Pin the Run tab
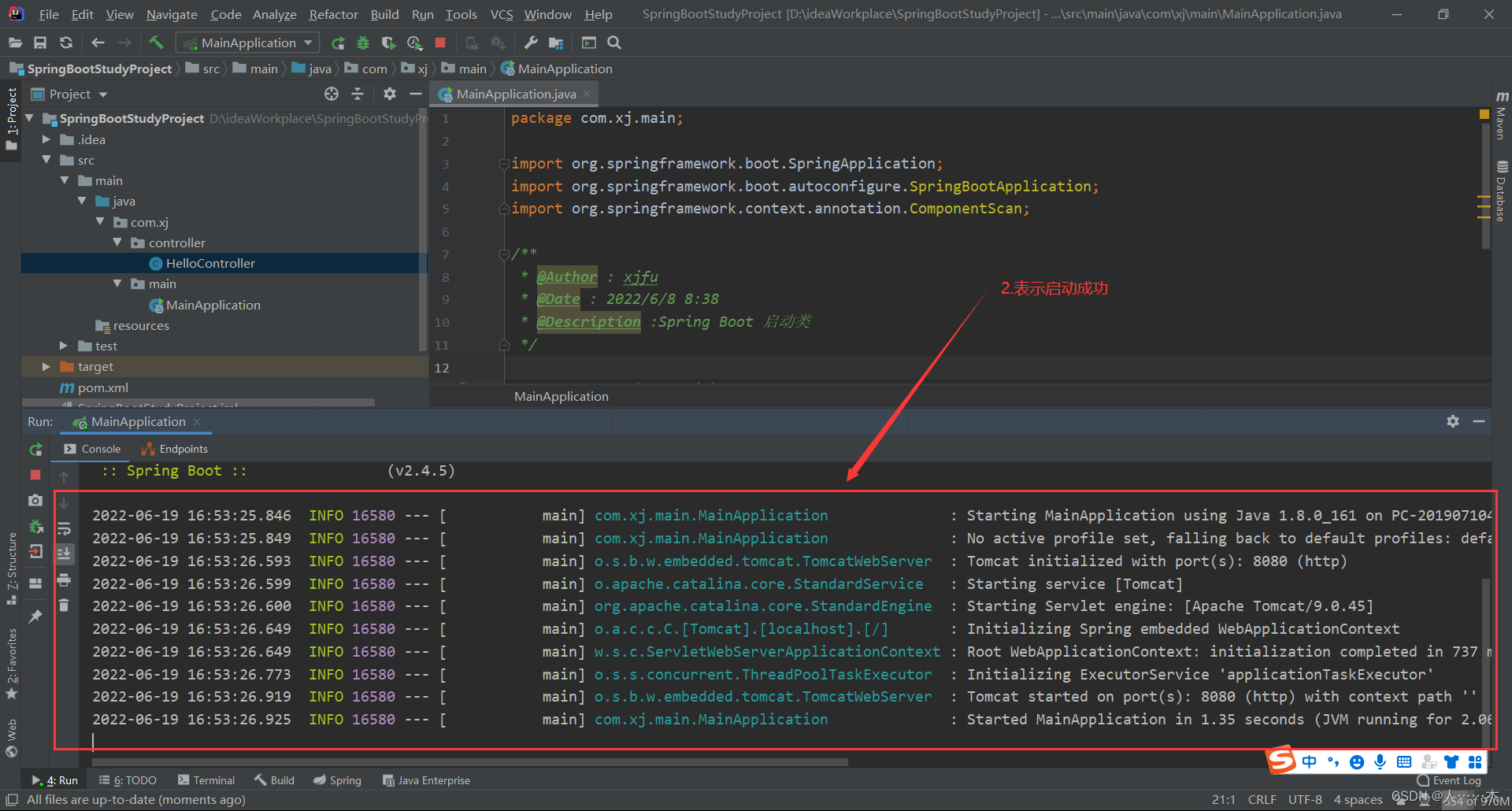This screenshot has height=811, width=1512. 35,617
